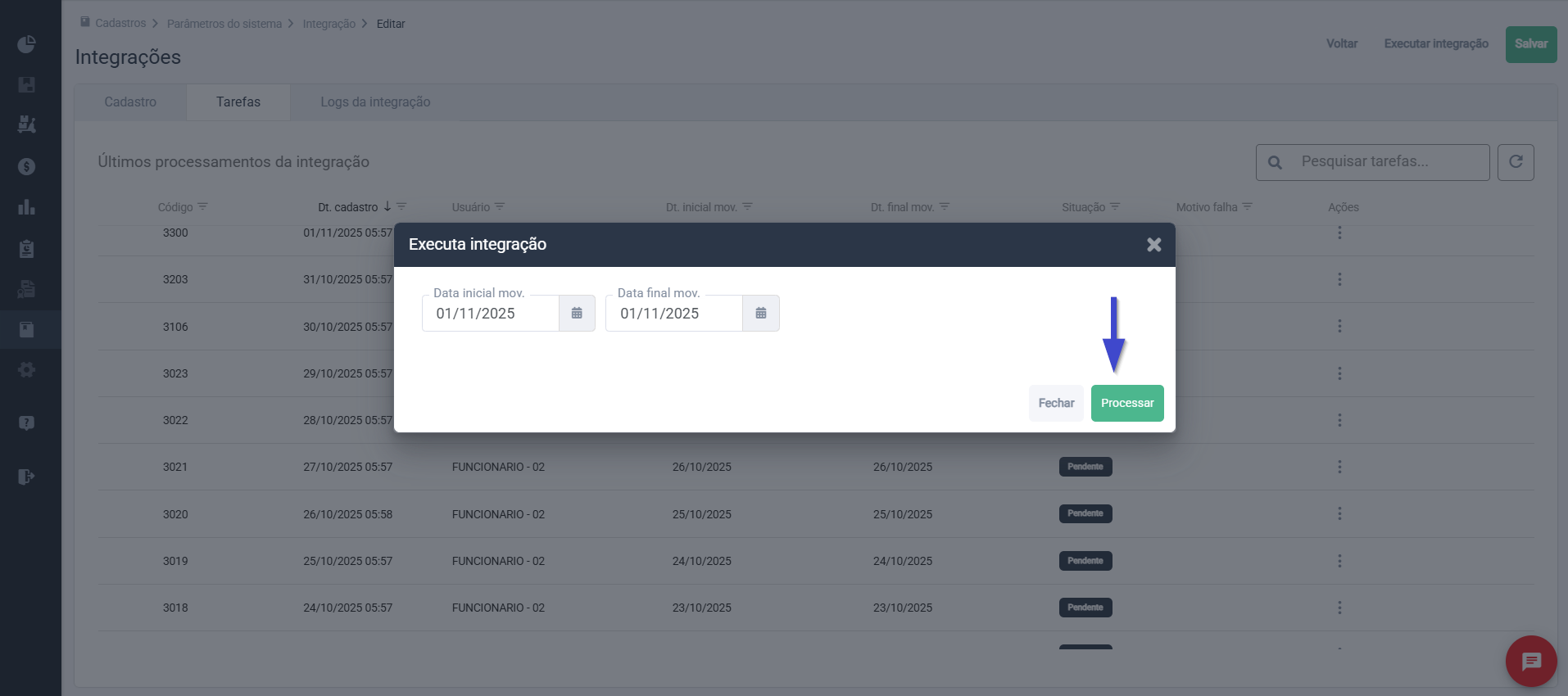Open actions menu for row 3300
The width and height of the screenshot is (1568, 696).
[1339, 233]
